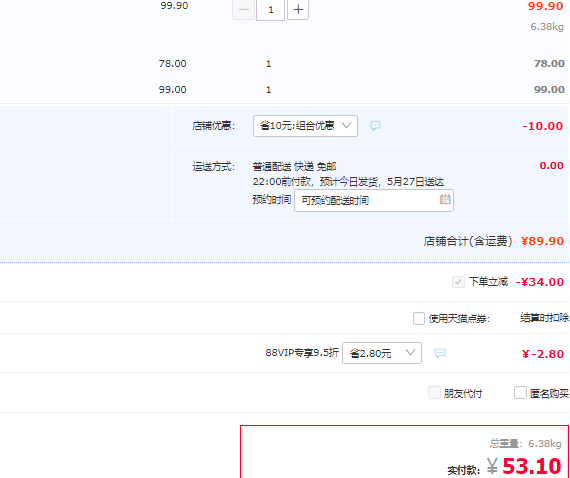
Task: Open the calendar icon in 预约时间 field
Action: coord(445,199)
